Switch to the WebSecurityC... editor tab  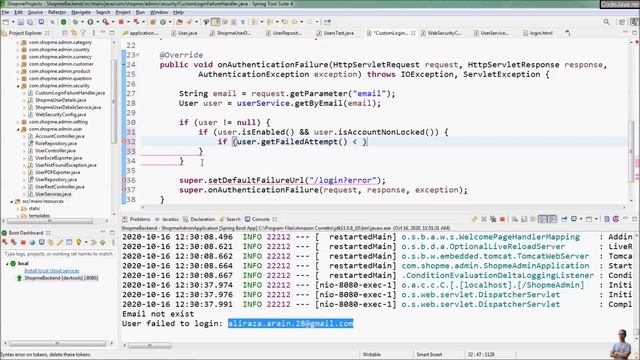click(441, 33)
